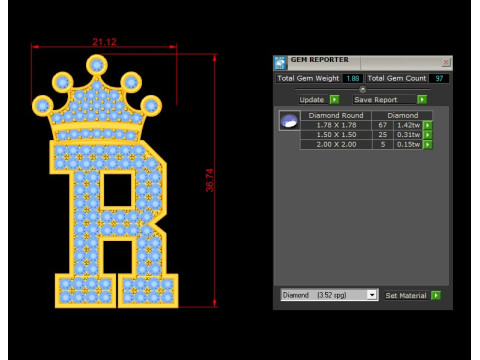Screen dimensions: 480x360
Task: Click the top center crown gem
Action: click(97, 65)
